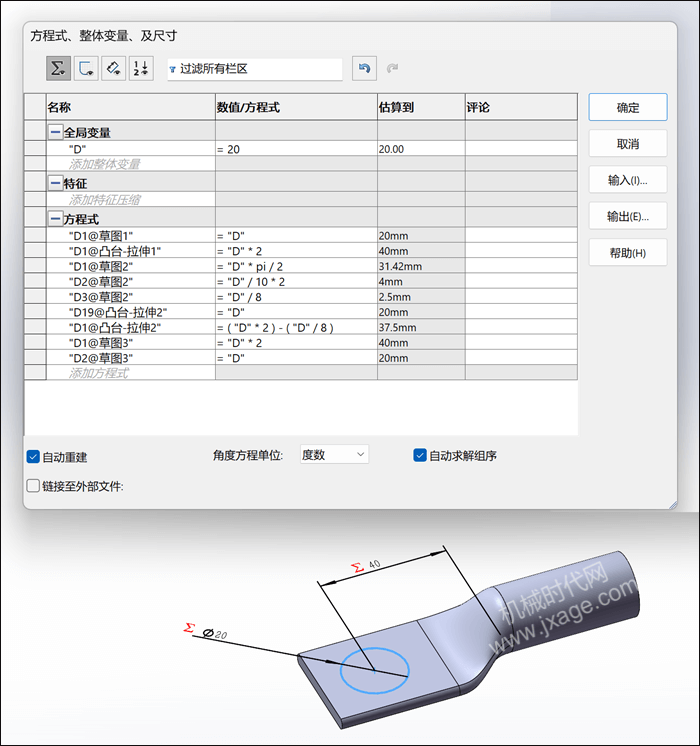This screenshot has height=746, width=700.
Task: Click the 评论 column header
Action: [x=522, y=107]
